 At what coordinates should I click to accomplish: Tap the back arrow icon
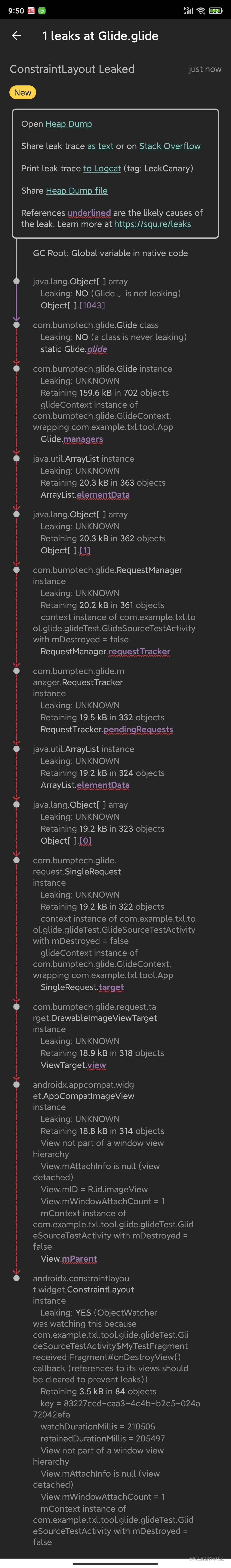click(16, 36)
